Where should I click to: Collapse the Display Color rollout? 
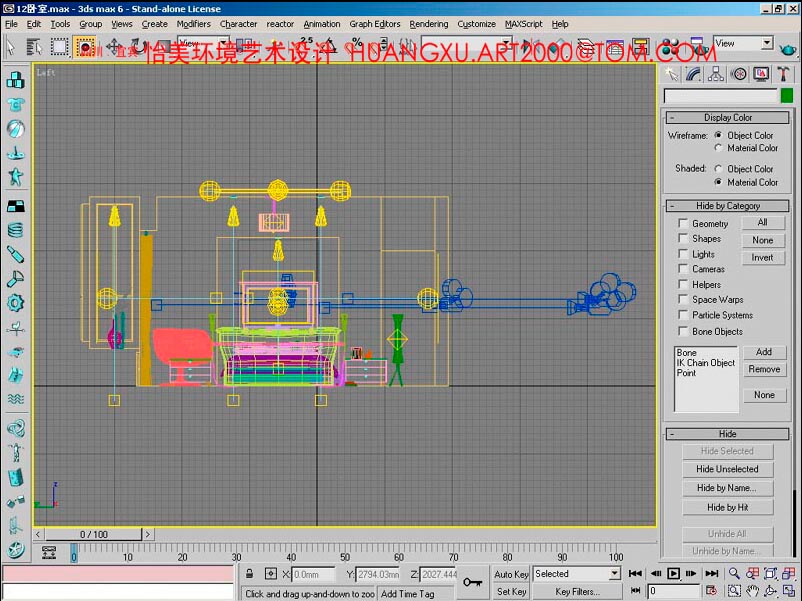click(727, 118)
